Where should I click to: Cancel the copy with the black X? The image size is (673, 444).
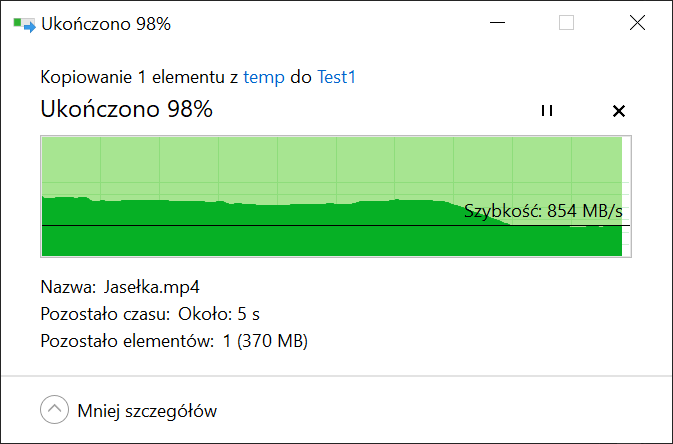[619, 111]
